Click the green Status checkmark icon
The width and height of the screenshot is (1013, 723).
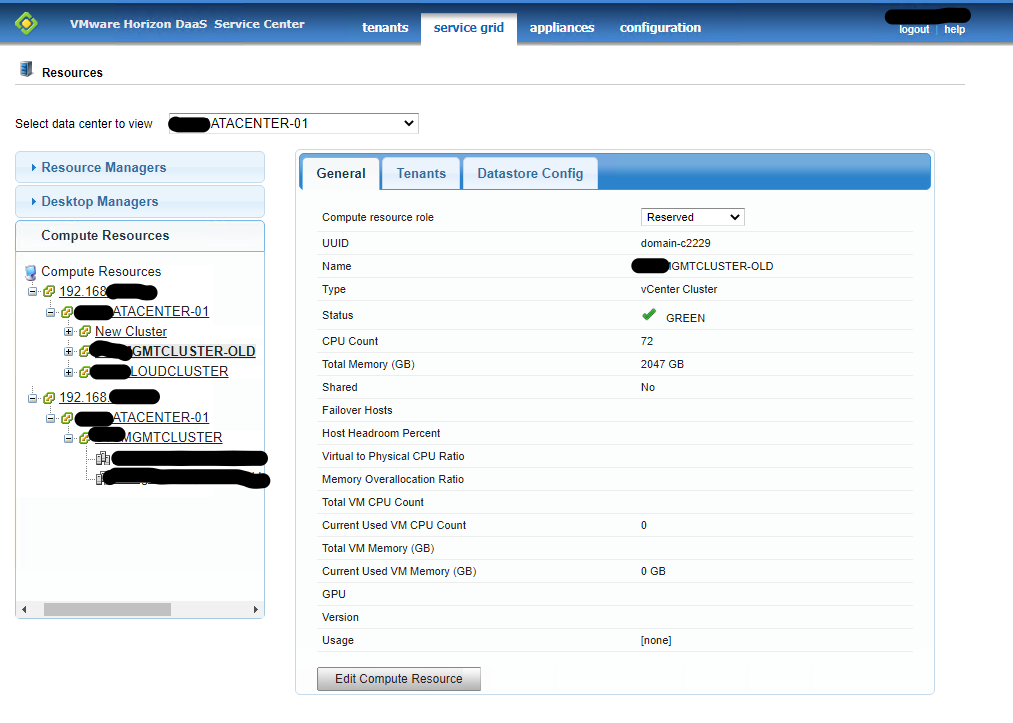(649, 315)
